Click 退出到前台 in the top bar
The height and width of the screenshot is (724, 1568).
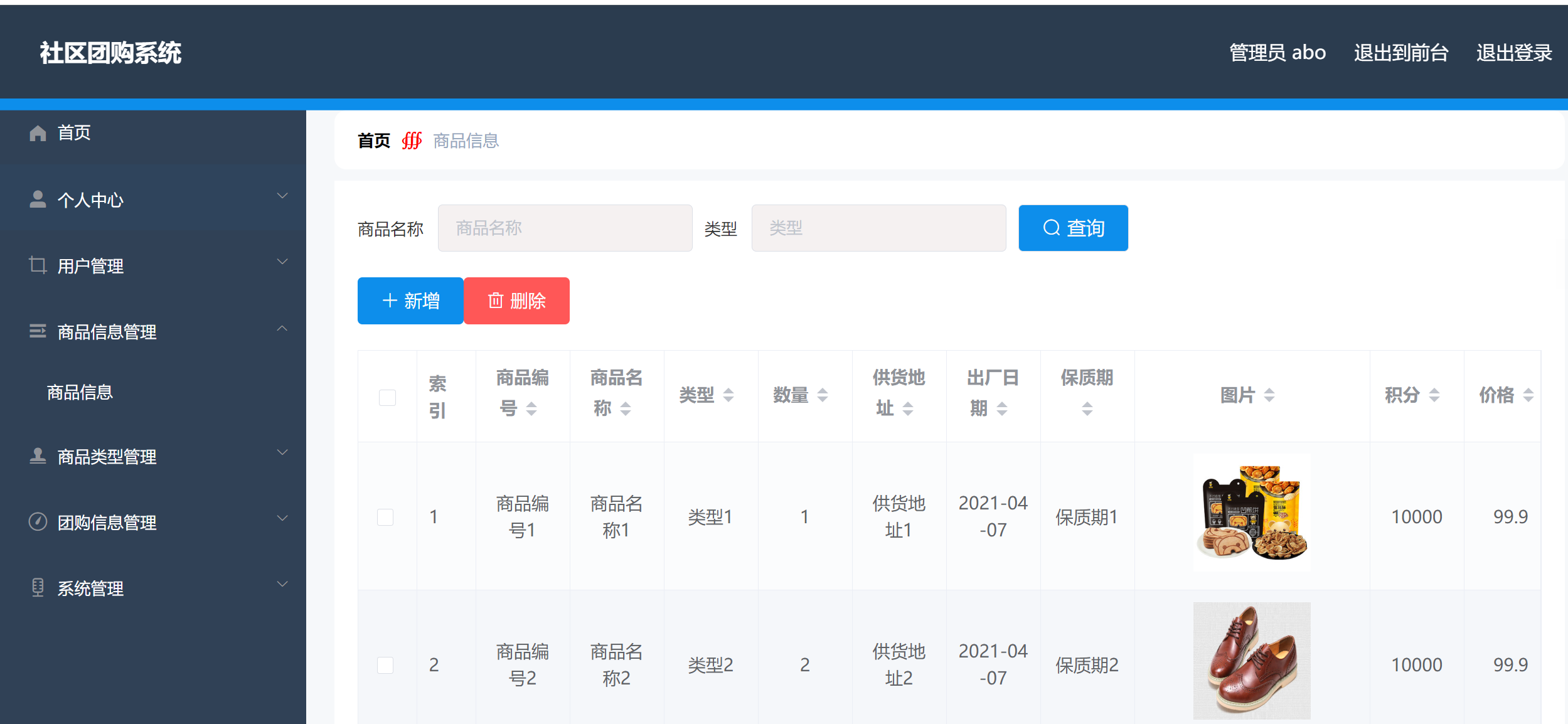pos(1400,53)
